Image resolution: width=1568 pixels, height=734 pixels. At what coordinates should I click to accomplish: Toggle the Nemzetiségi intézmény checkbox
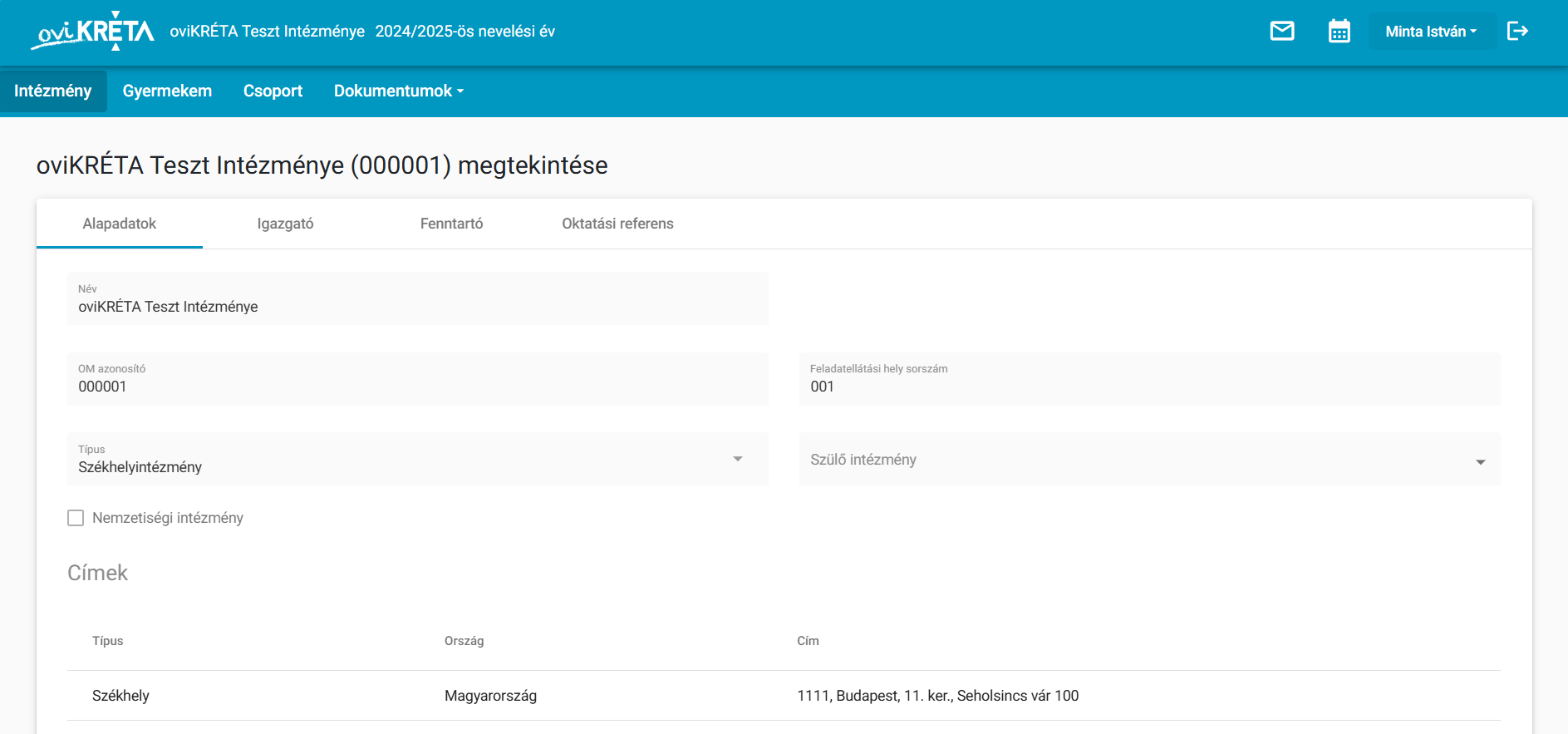[76, 518]
